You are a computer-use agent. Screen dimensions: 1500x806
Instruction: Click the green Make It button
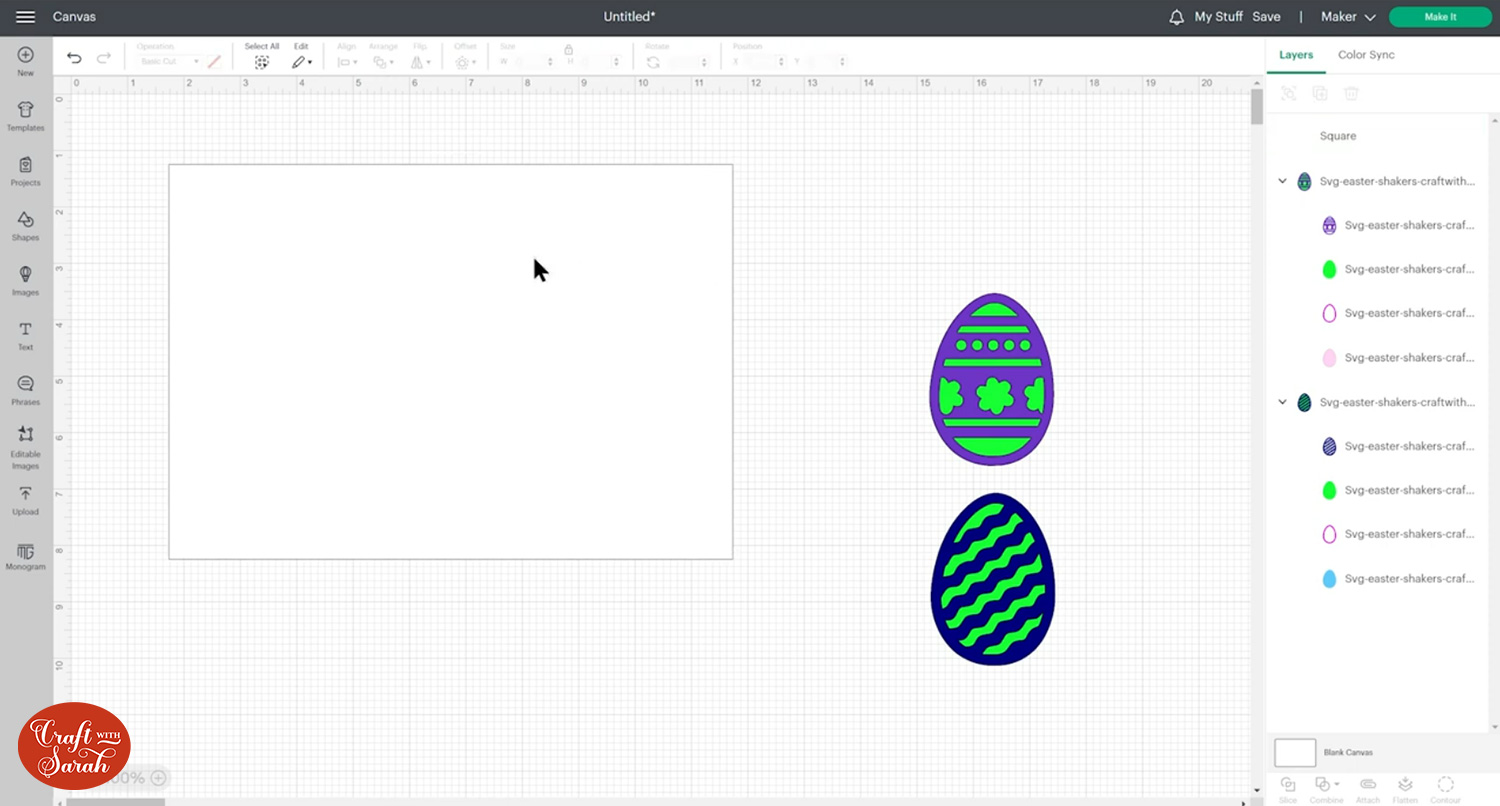(x=1440, y=17)
